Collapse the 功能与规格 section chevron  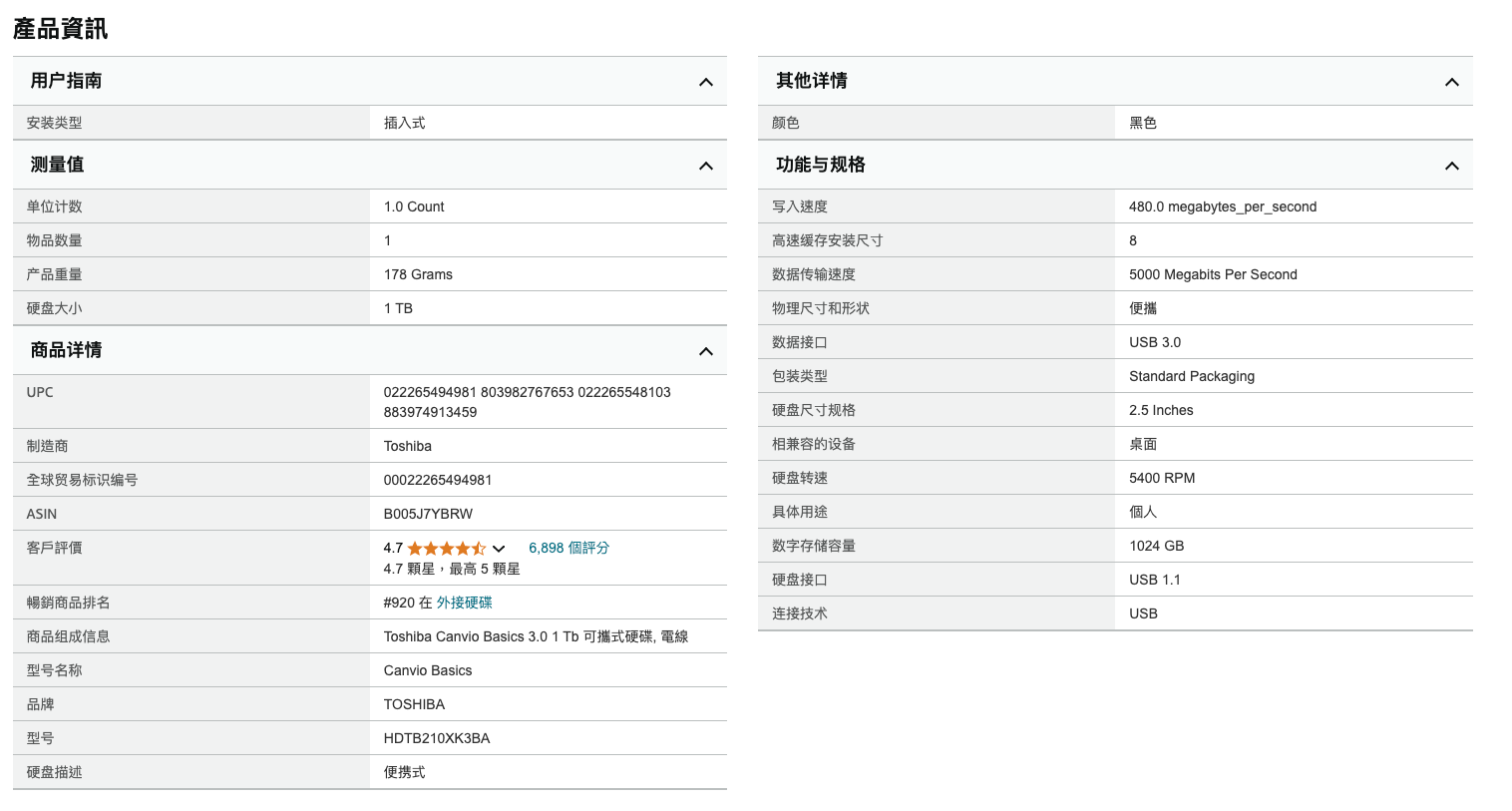tap(1451, 166)
